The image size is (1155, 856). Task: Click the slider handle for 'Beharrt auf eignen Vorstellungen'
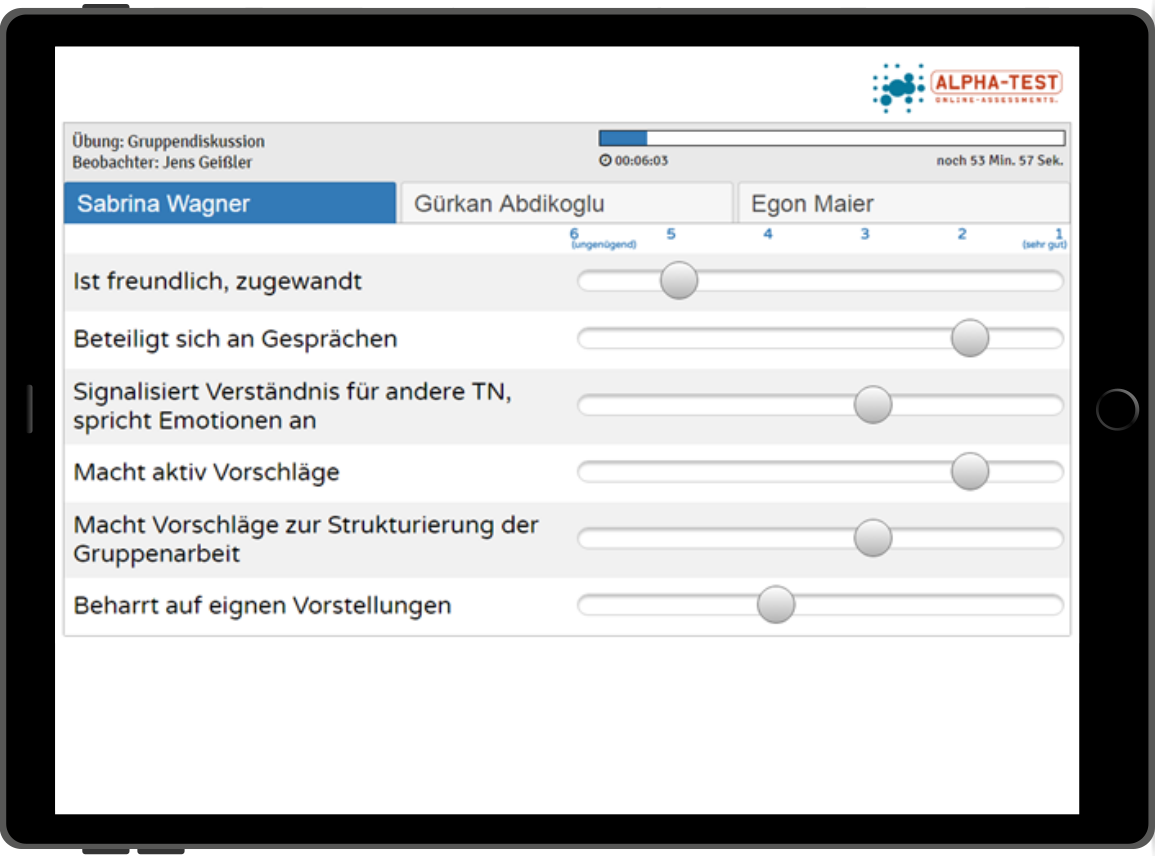click(776, 605)
